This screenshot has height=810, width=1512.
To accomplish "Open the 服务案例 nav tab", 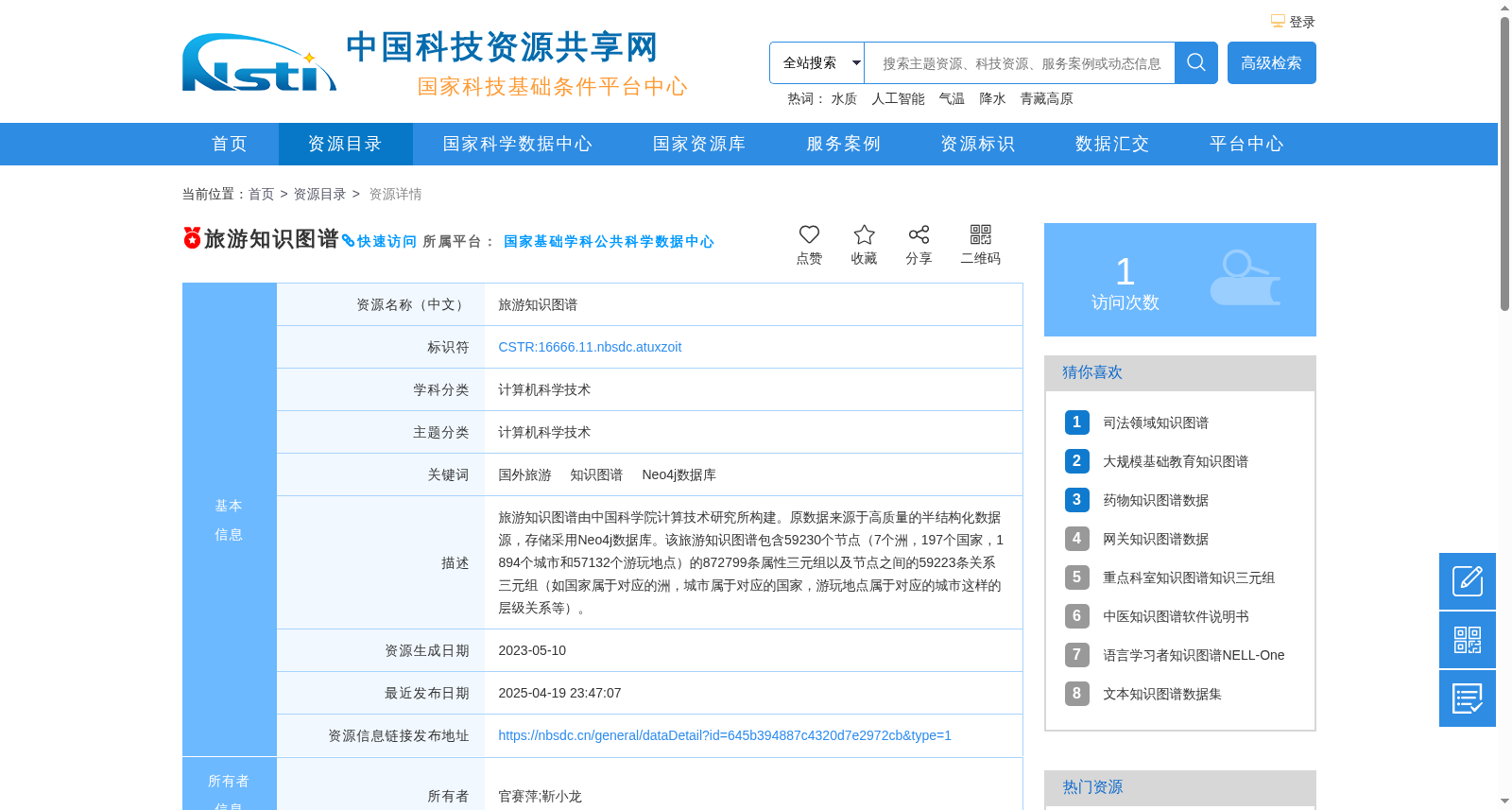I will 843,144.
